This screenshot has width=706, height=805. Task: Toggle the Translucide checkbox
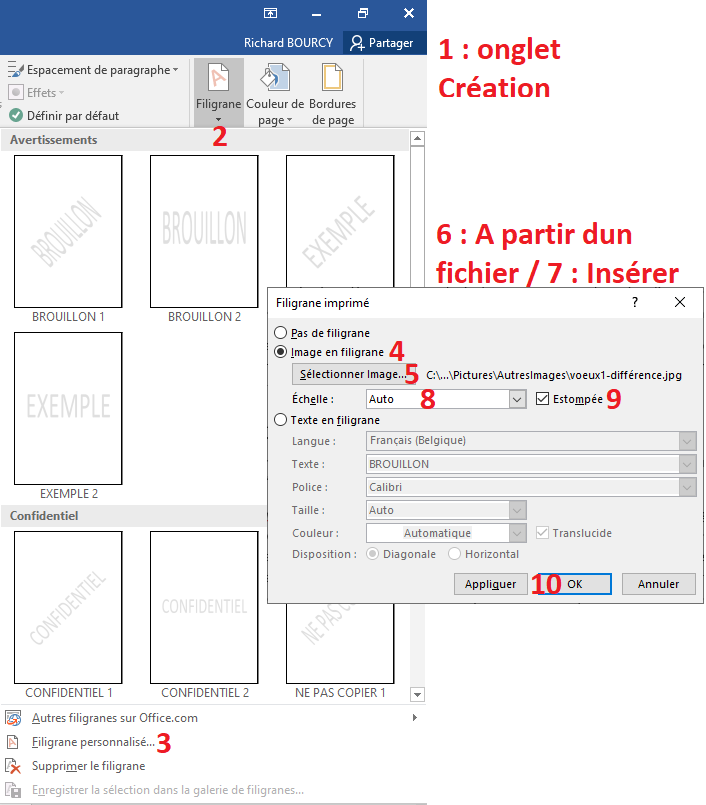[x=542, y=532]
